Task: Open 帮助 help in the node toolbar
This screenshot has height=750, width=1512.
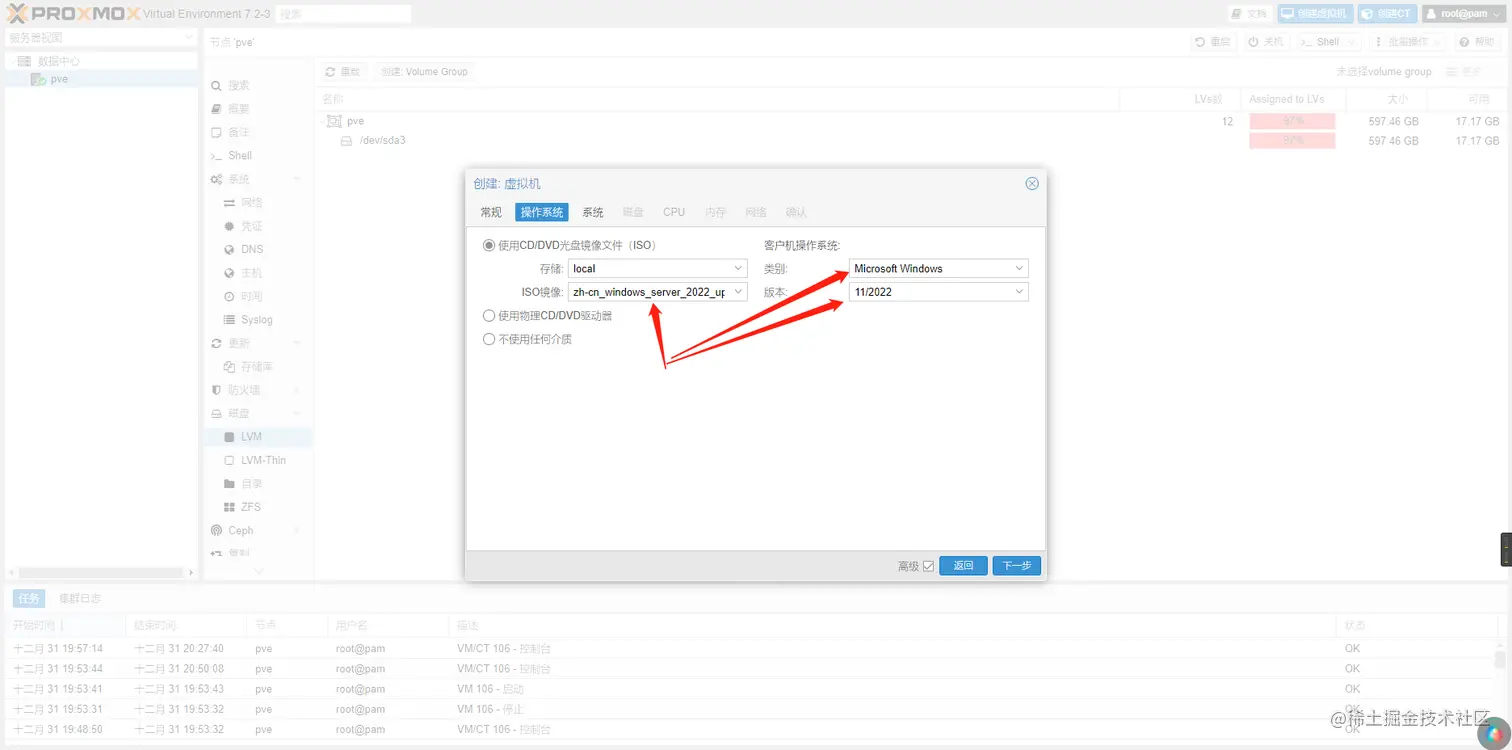Action: click(x=1478, y=42)
